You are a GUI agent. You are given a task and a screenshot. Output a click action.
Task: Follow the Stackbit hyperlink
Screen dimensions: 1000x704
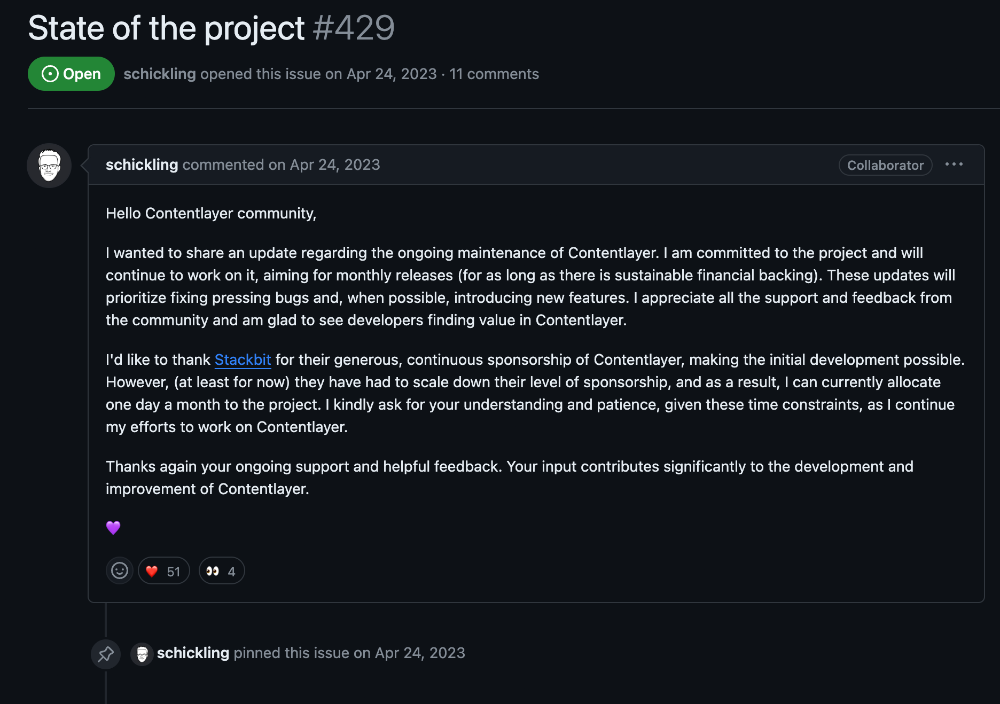(x=243, y=360)
